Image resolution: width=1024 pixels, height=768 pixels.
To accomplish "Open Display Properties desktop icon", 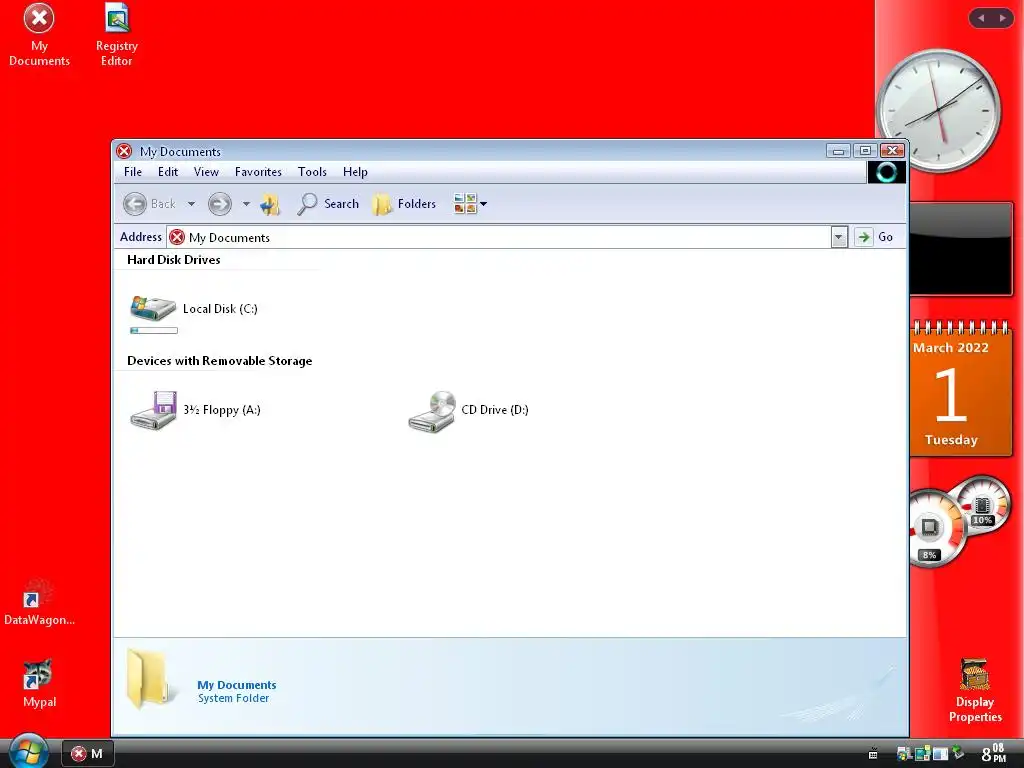I will (975, 690).
